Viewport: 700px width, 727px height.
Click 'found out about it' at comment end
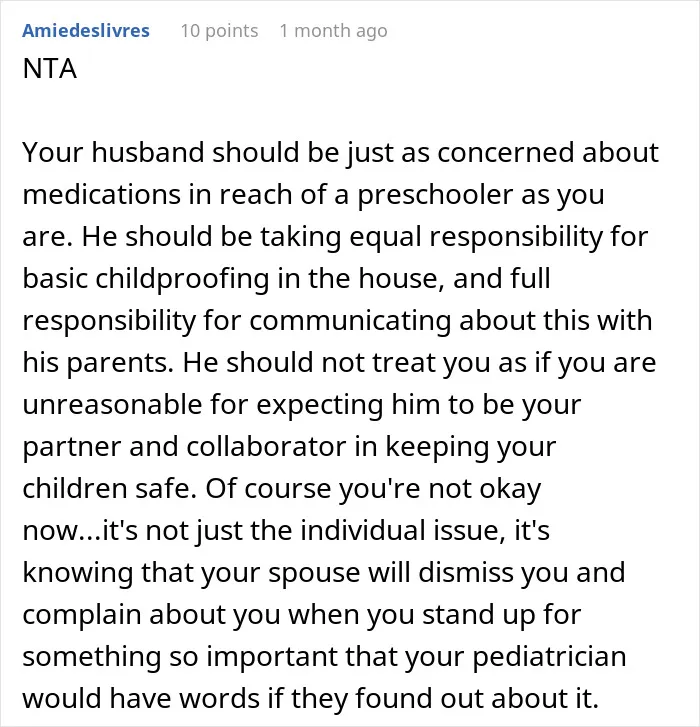pos(476,699)
